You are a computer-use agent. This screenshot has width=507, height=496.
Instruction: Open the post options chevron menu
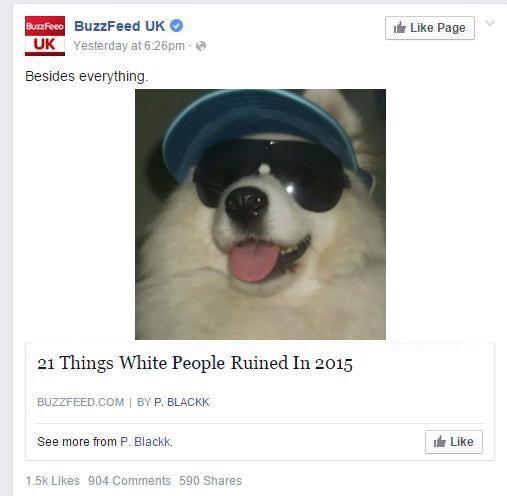click(x=490, y=23)
